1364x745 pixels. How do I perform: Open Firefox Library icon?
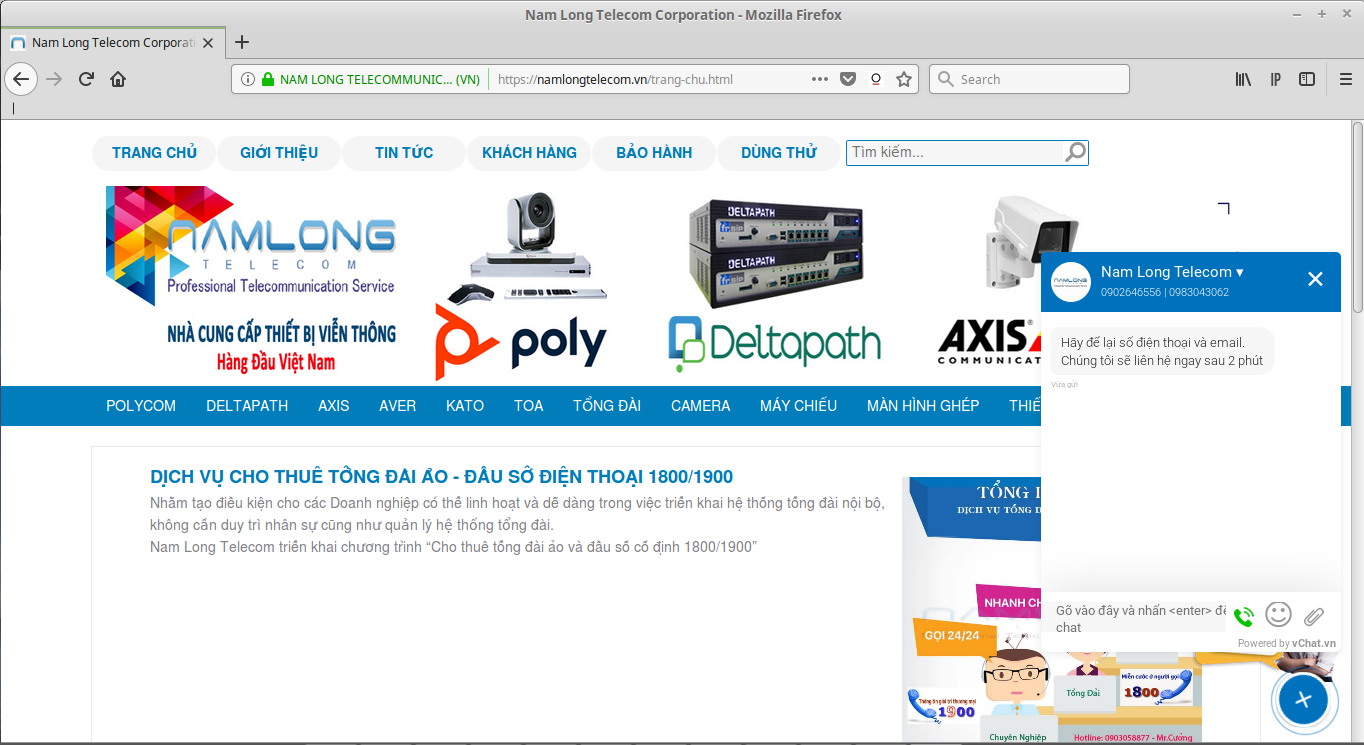[1243, 79]
